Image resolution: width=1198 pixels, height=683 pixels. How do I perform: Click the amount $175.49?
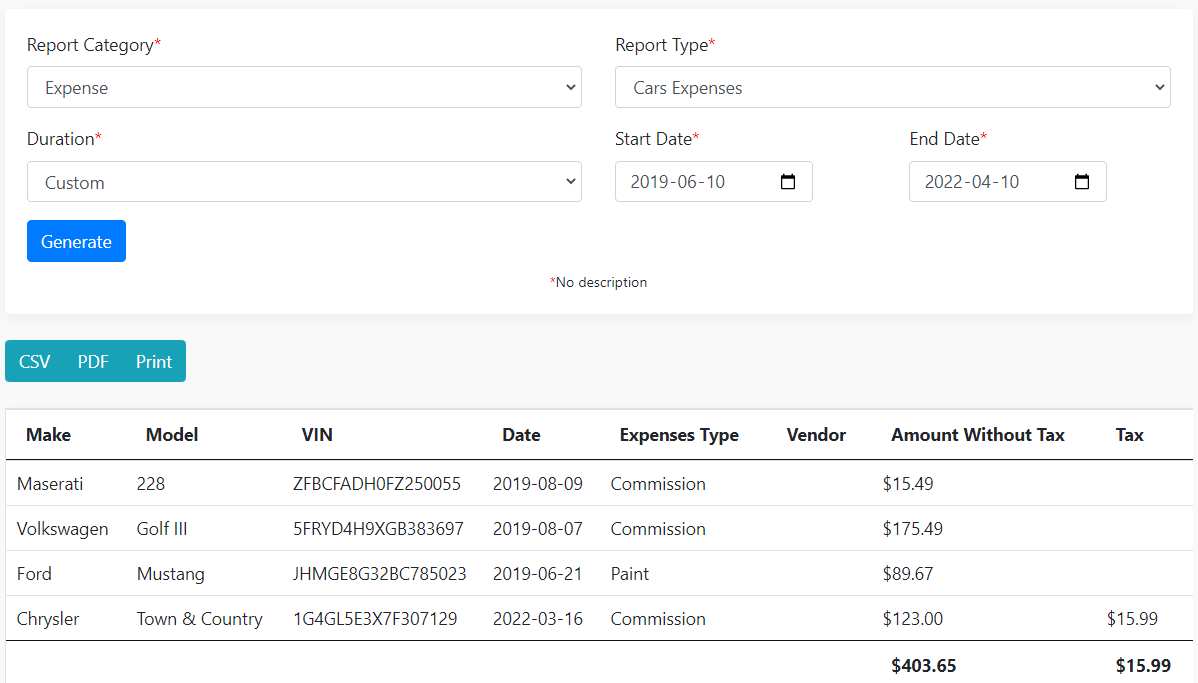(912, 529)
